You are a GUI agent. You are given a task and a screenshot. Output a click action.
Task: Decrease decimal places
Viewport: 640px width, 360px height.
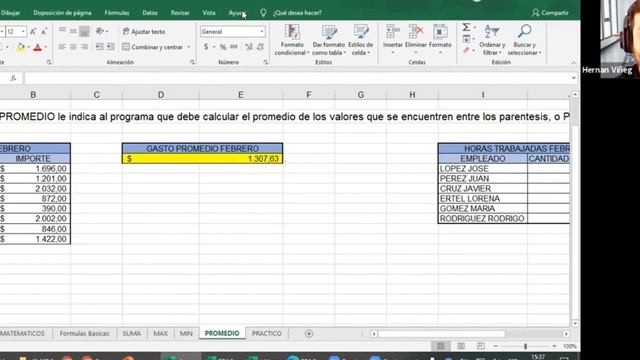click(260, 47)
